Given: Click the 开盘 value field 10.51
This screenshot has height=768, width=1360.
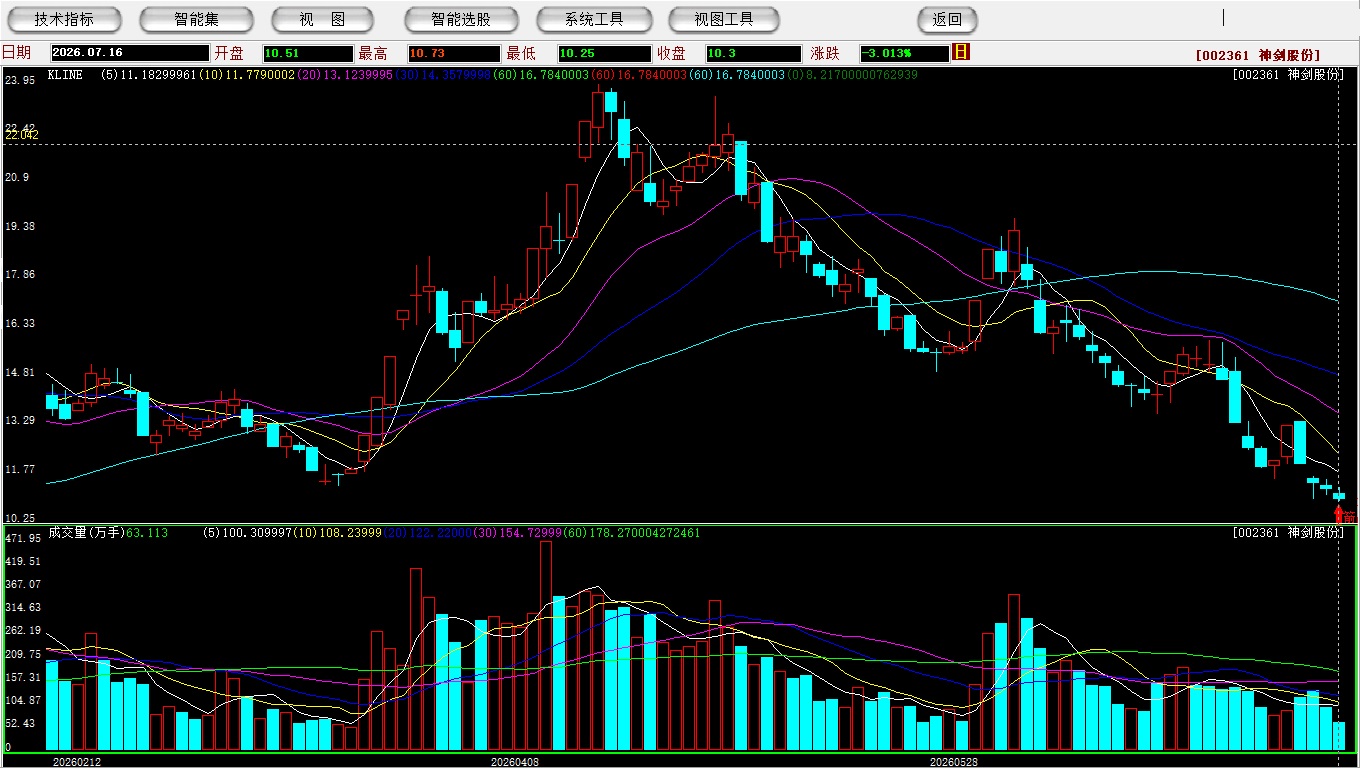Looking at the screenshot, I should click(308, 53).
